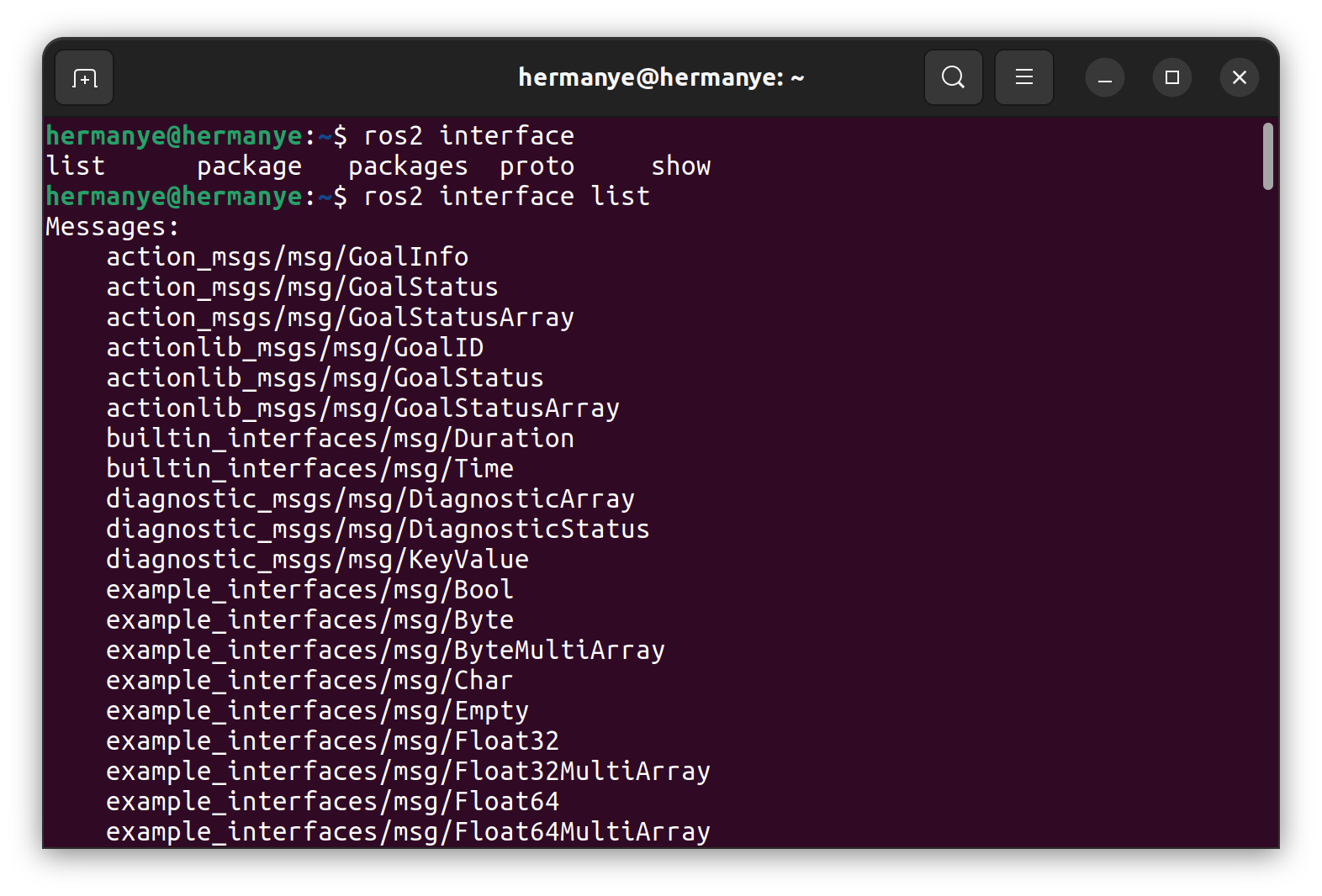Click the completion suggestion 'package'
Image resolution: width=1322 pixels, height=896 pixels.
[x=250, y=166]
